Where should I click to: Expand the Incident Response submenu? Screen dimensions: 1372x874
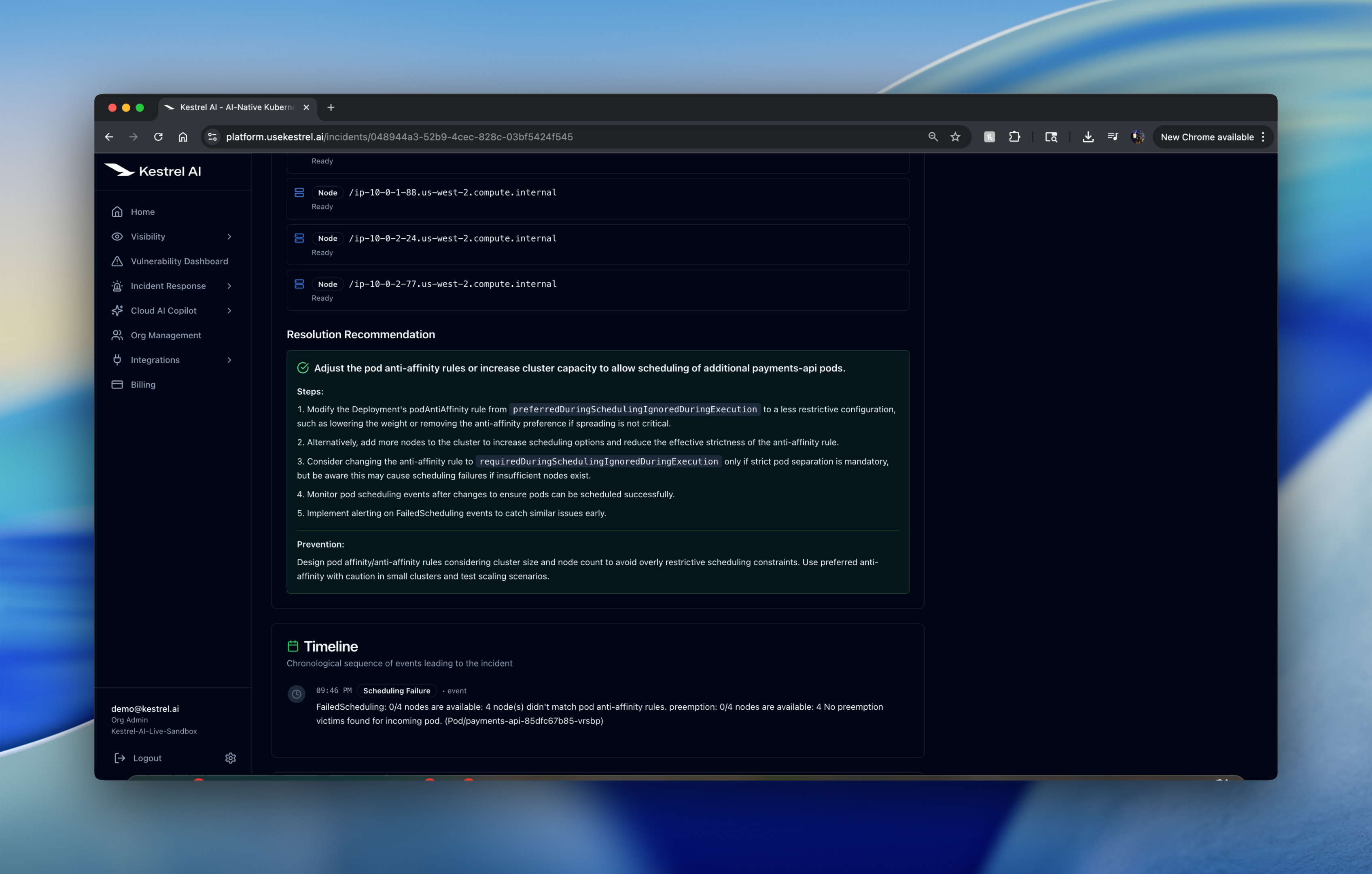[229, 286]
